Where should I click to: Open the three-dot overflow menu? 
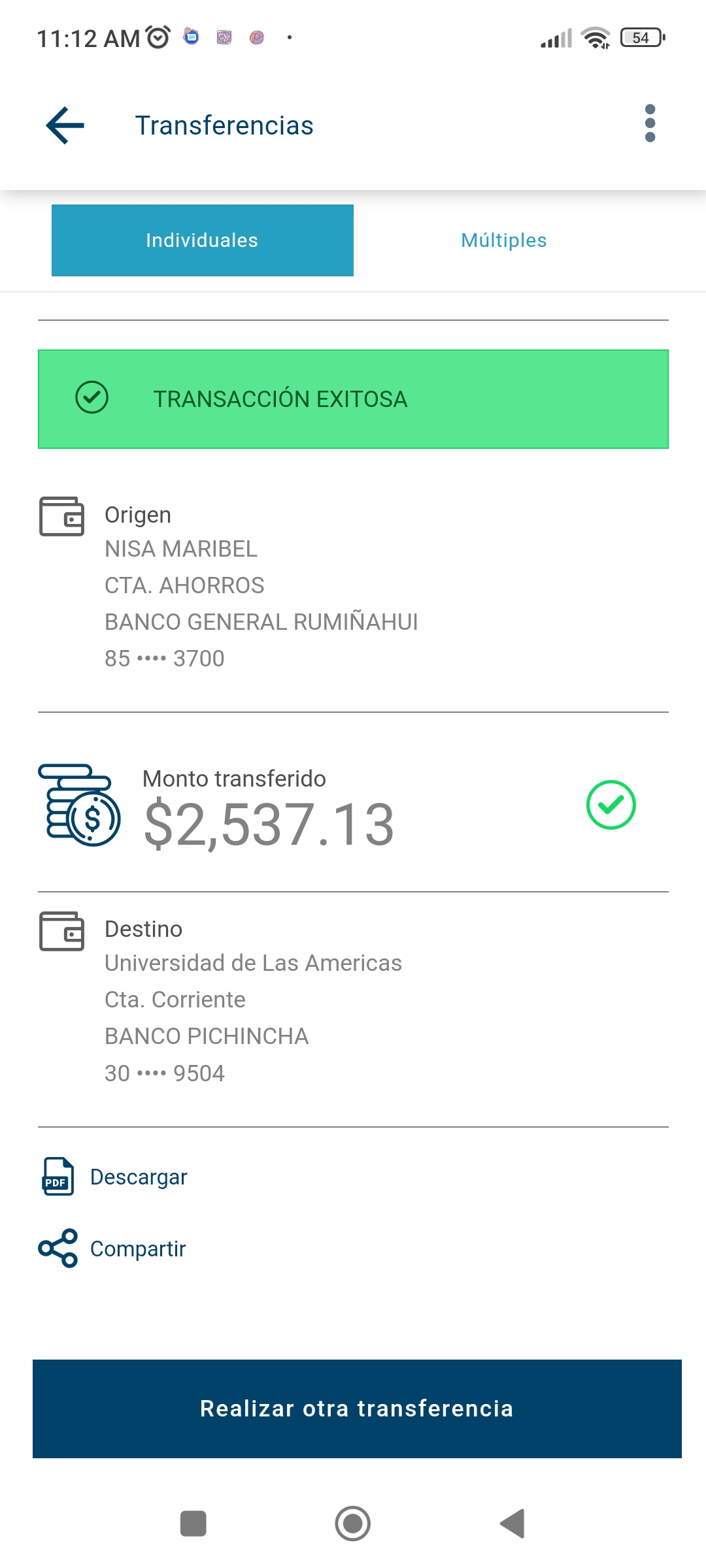point(649,123)
